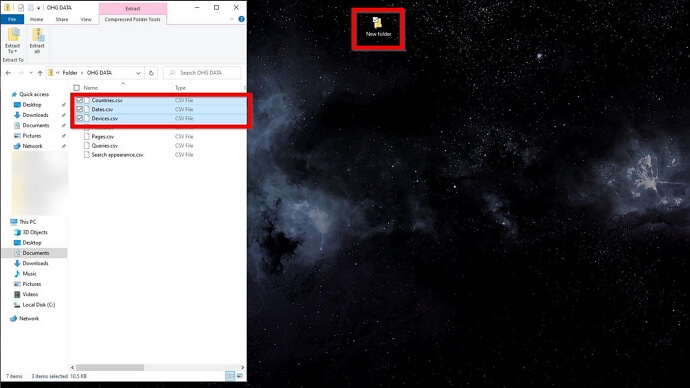Click OHG DATA in the breadcrumb path
Screen dimensions: 690x388
click(x=99, y=73)
